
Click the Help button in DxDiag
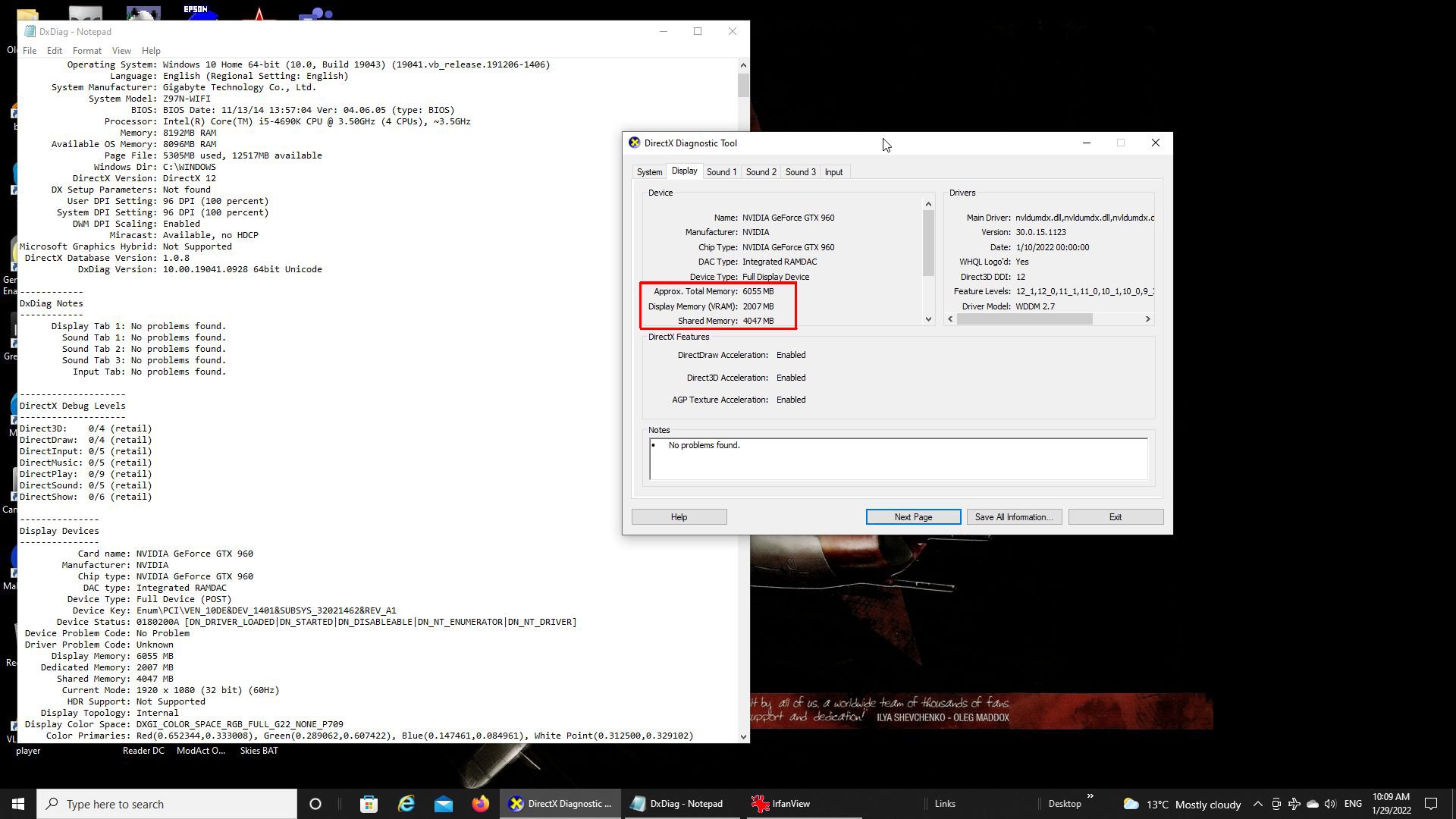point(679,517)
